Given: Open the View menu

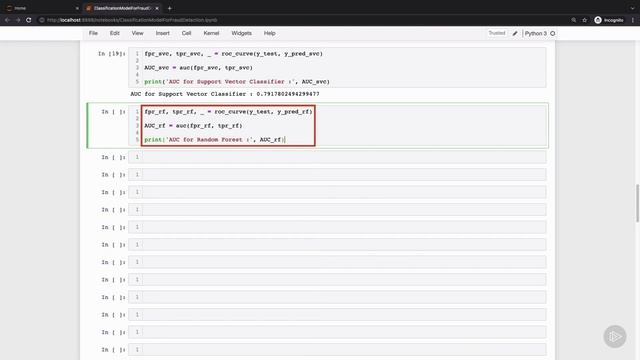Looking at the screenshot, I should 137,33.
